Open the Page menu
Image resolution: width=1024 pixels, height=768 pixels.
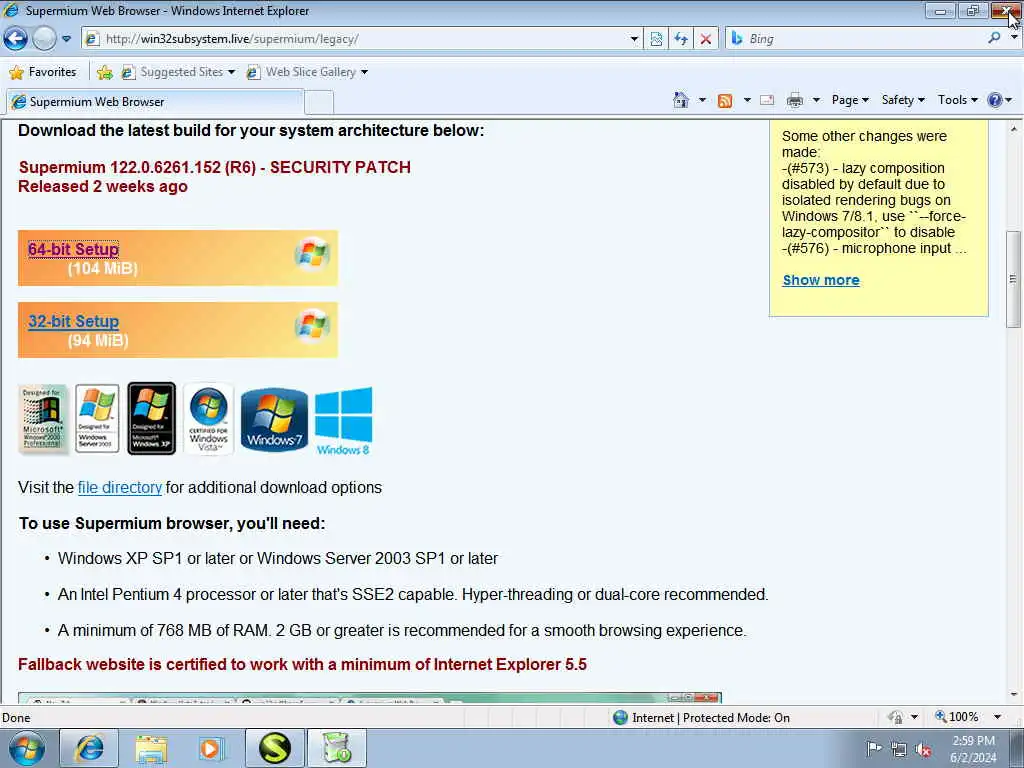tap(850, 100)
